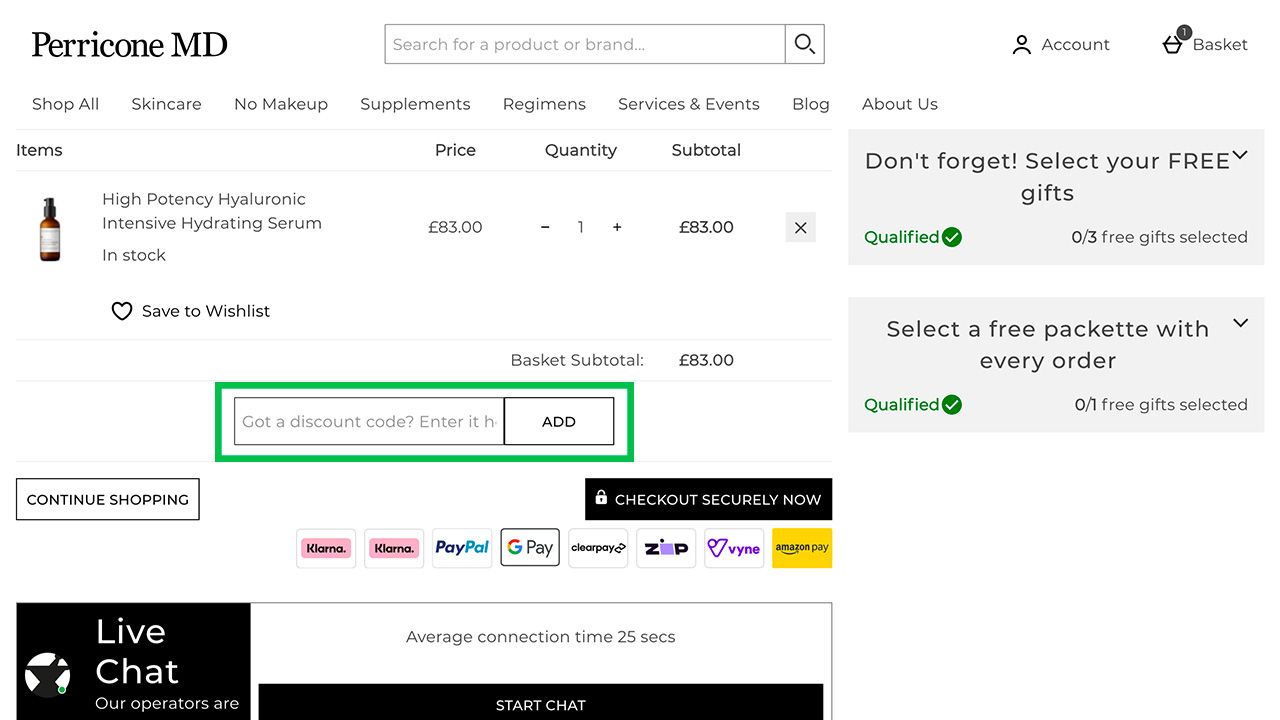Expand the free packette panel
Viewport: 1280px width, 720px height.
click(x=1240, y=323)
